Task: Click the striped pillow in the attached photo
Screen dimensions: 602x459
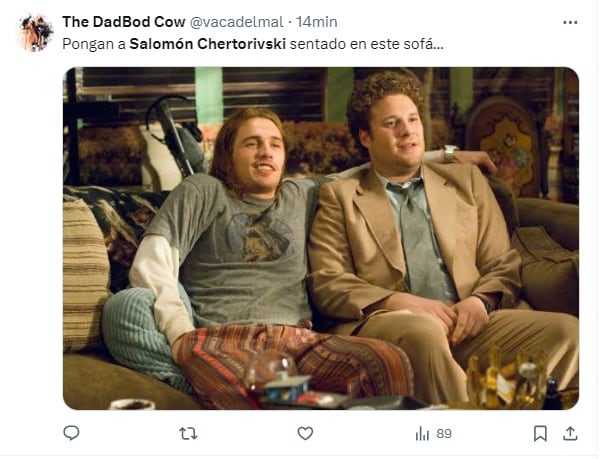Action: [x=85, y=274]
